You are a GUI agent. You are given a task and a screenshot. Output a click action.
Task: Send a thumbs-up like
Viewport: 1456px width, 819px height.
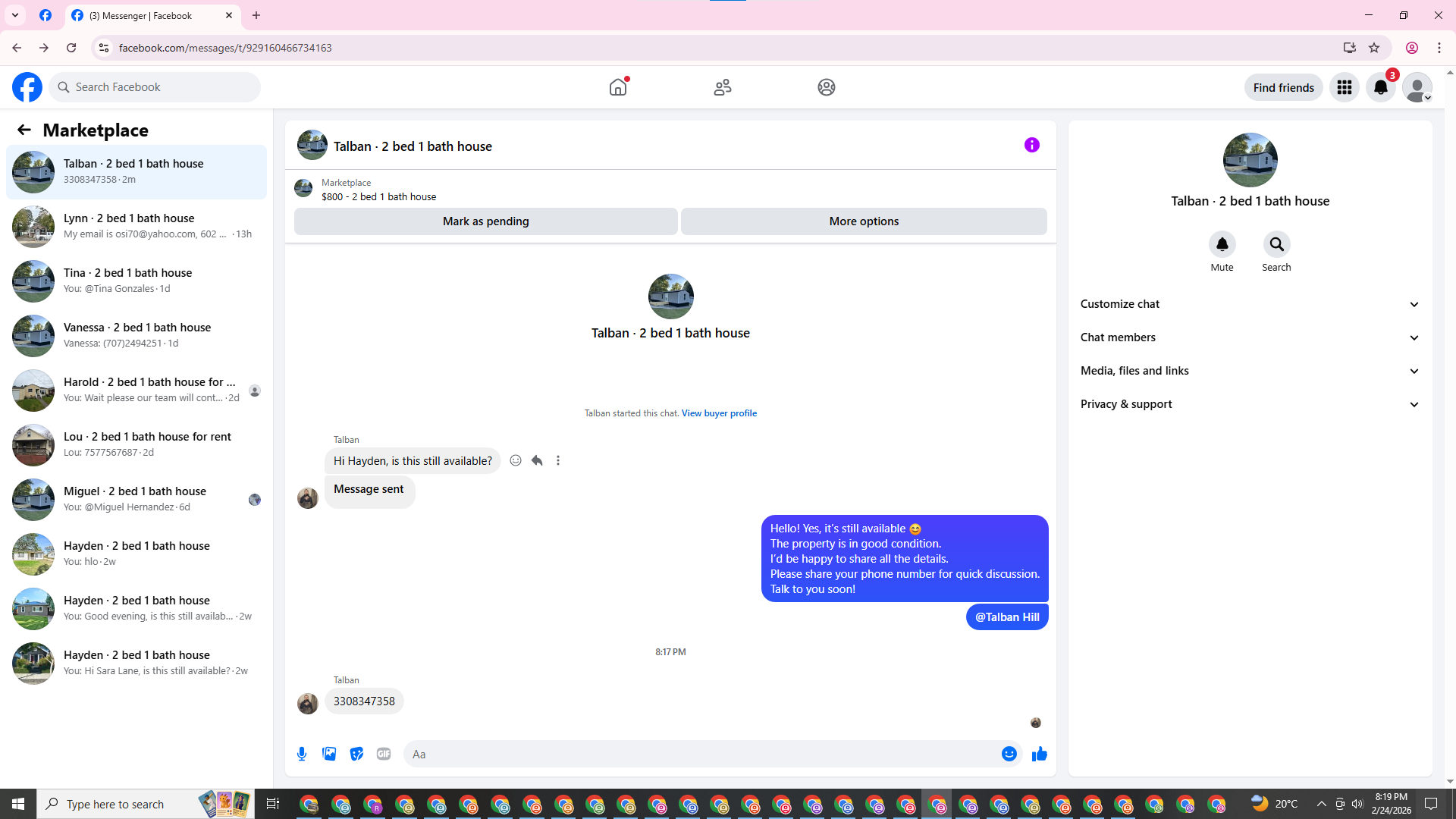(x=1039, y=754)
